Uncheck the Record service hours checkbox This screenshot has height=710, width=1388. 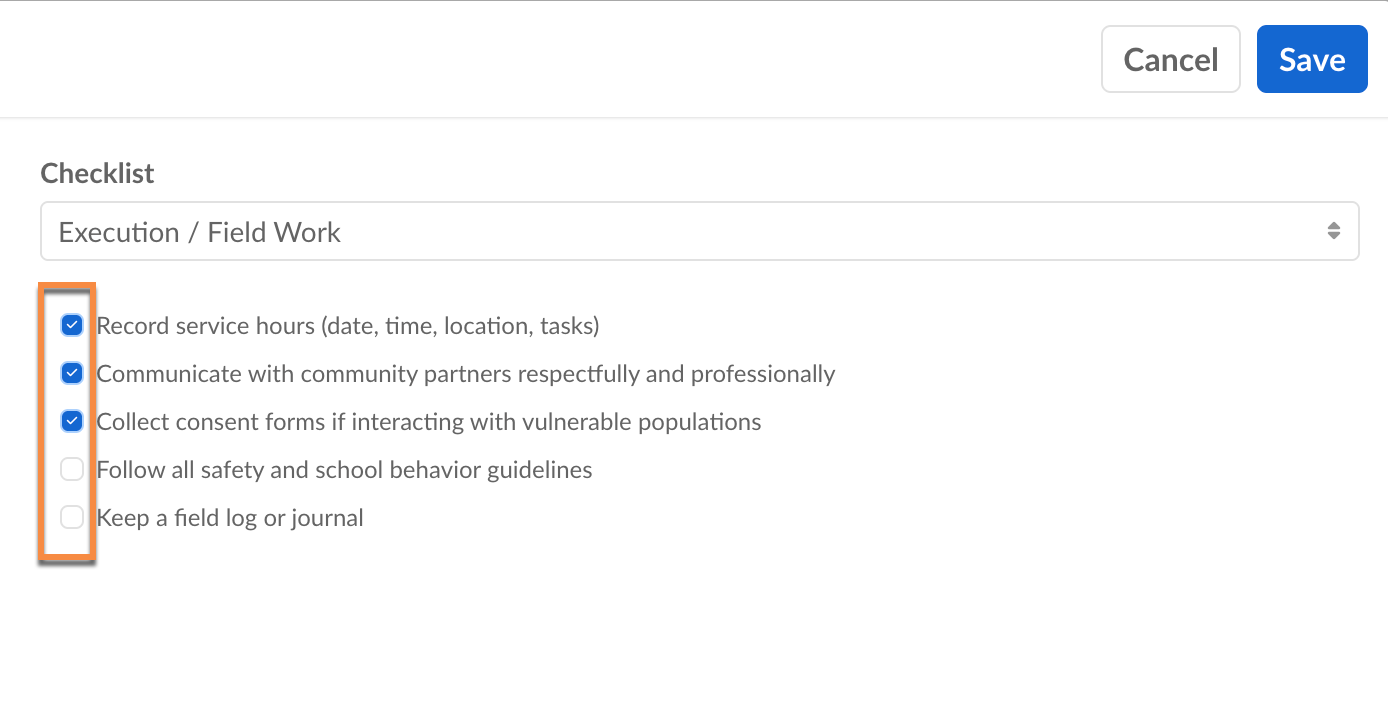click(72, 325)
